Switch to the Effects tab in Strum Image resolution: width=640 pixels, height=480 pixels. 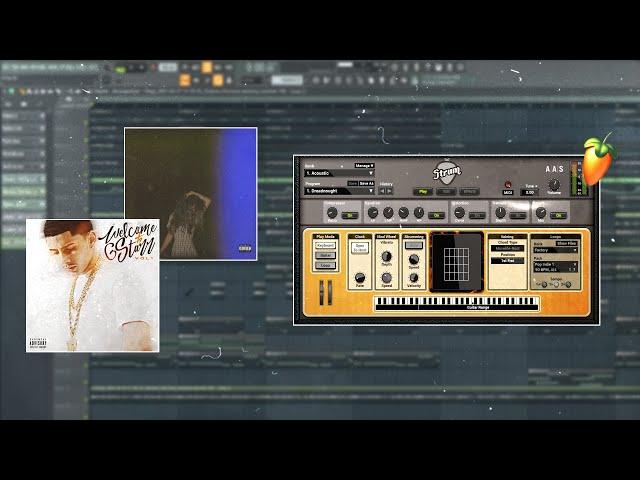[x=469, y=190]
